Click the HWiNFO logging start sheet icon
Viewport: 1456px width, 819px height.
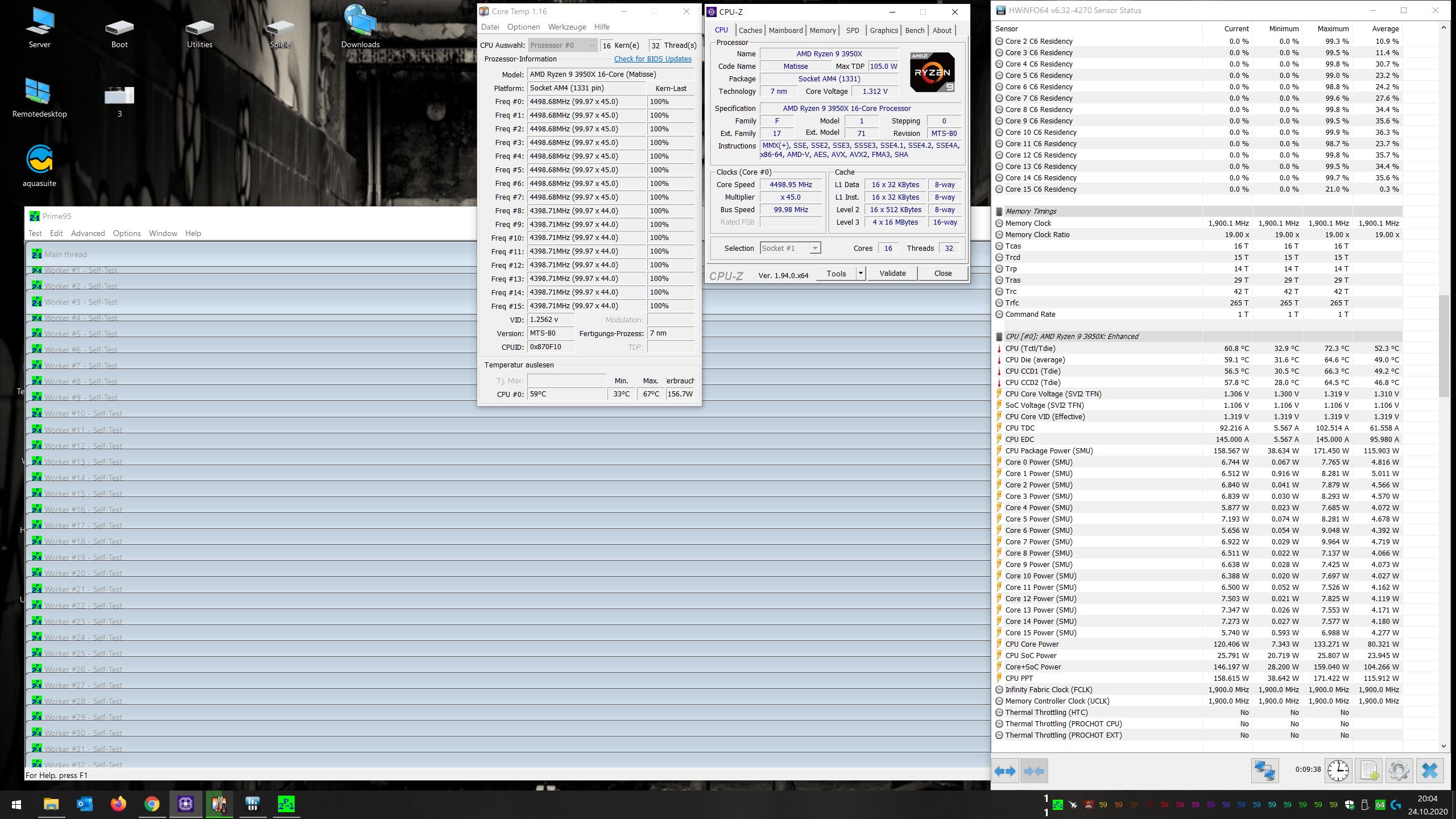pos(1369,771)
